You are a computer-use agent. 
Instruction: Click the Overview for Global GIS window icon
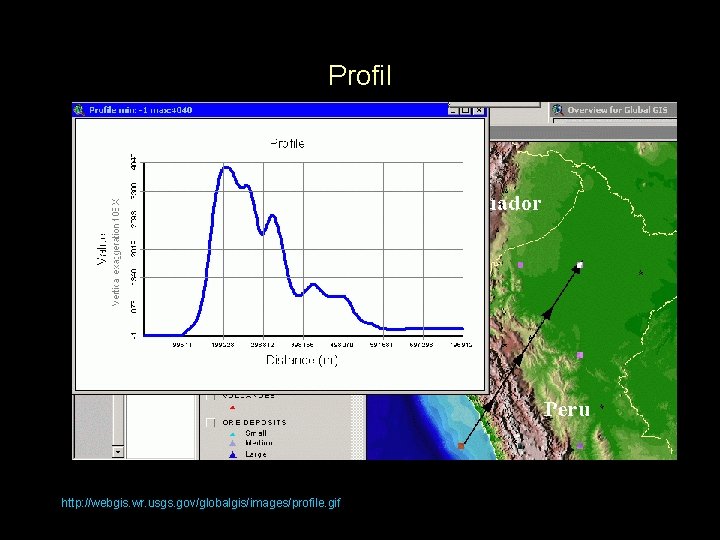[x=558, y=110]
